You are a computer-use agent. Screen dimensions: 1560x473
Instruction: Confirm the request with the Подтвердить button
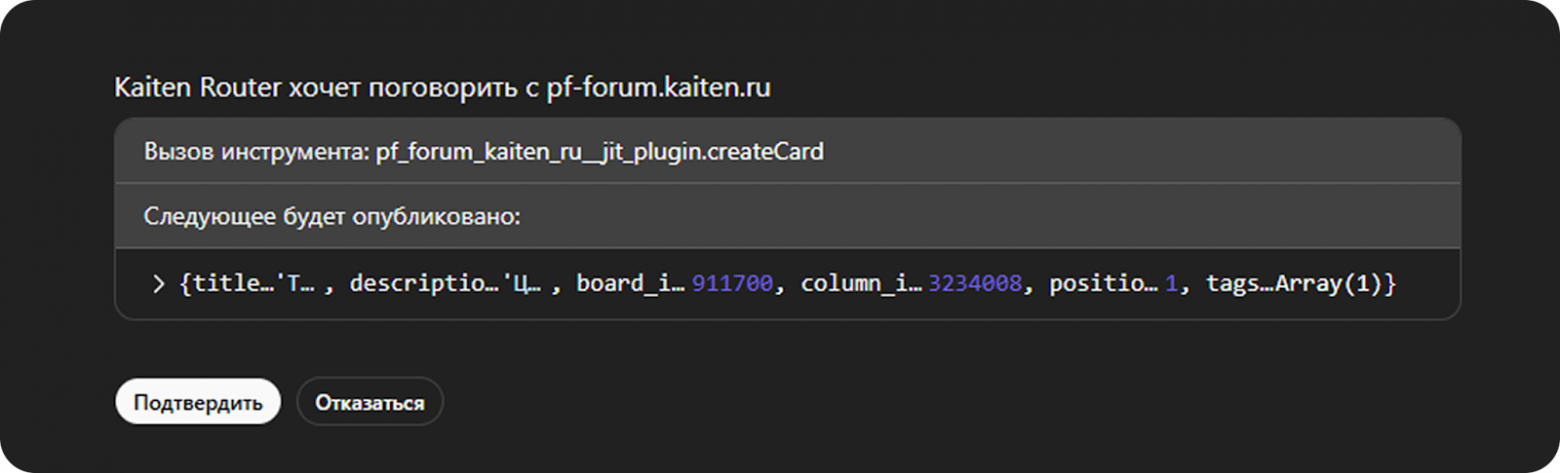[198, 402]
